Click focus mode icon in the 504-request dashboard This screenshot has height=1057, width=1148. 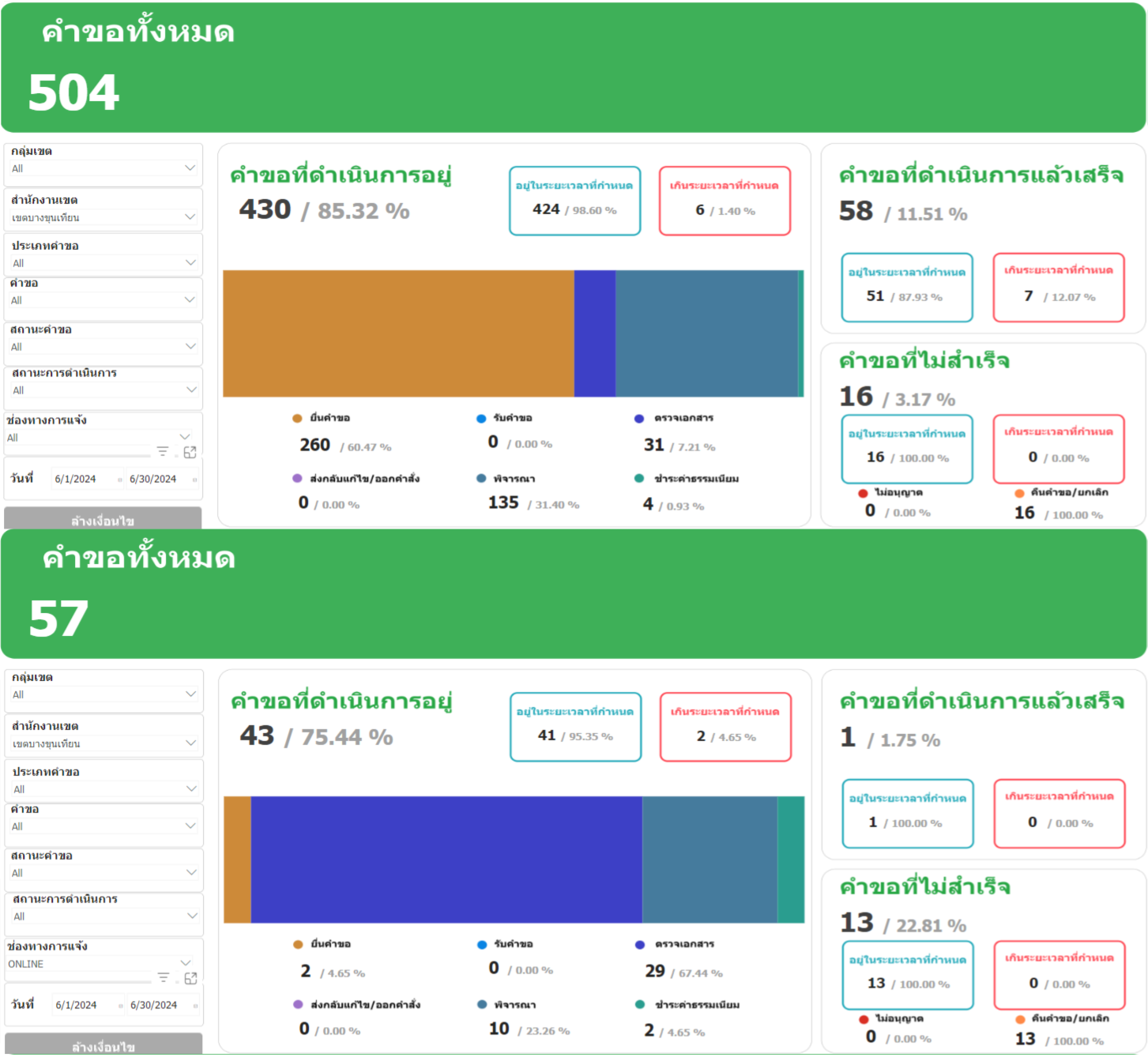point(190,452)
